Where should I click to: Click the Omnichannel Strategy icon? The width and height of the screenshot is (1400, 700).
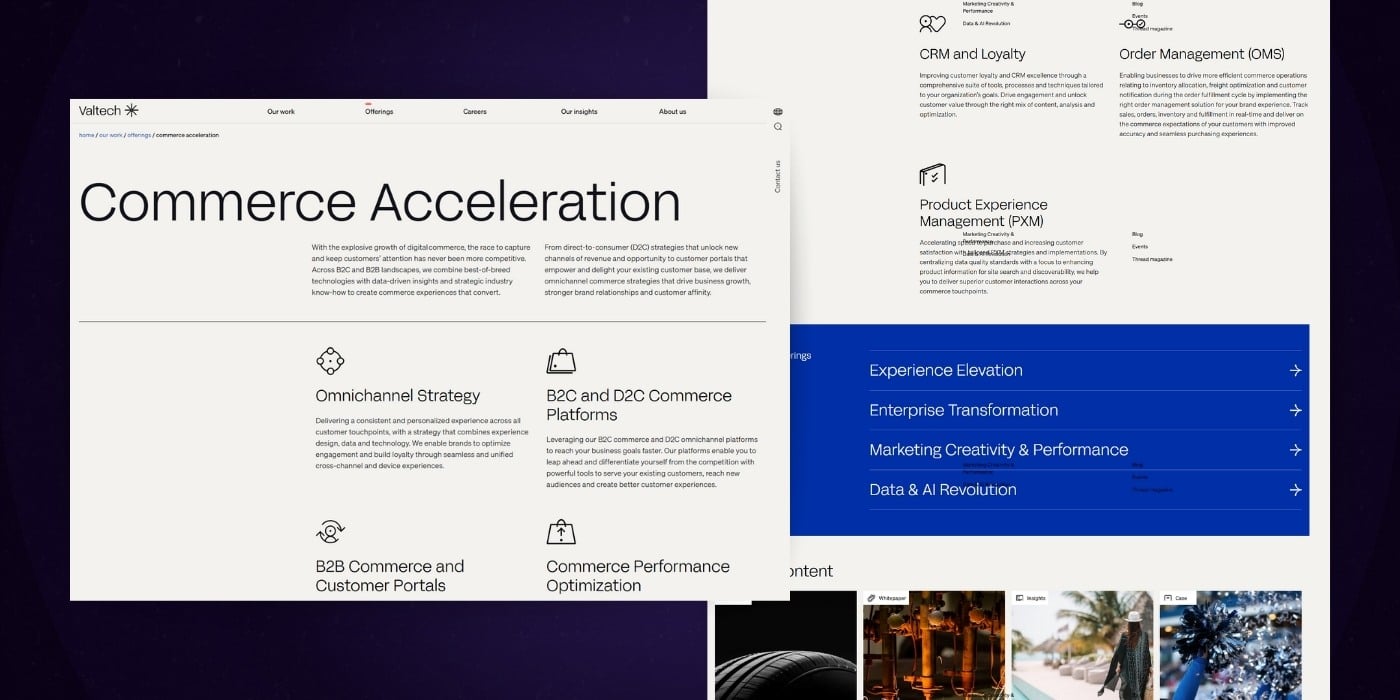(x=330, y=361)
